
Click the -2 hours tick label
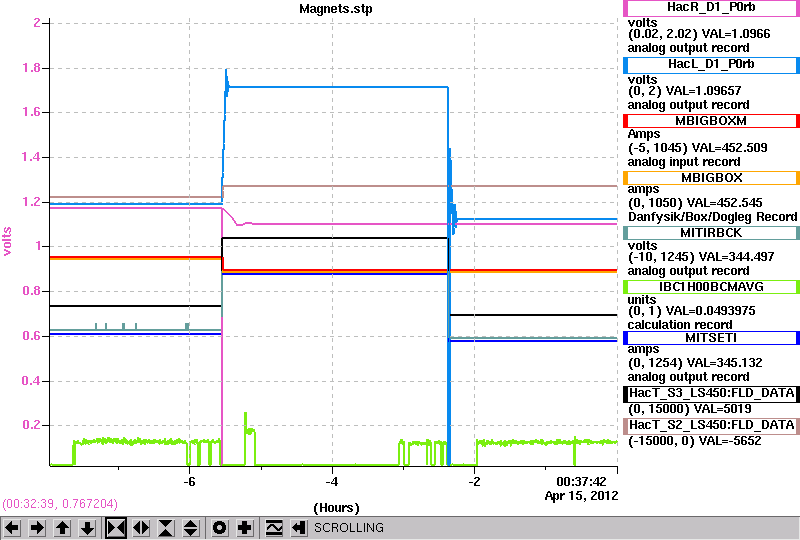[x=474, y=482]
